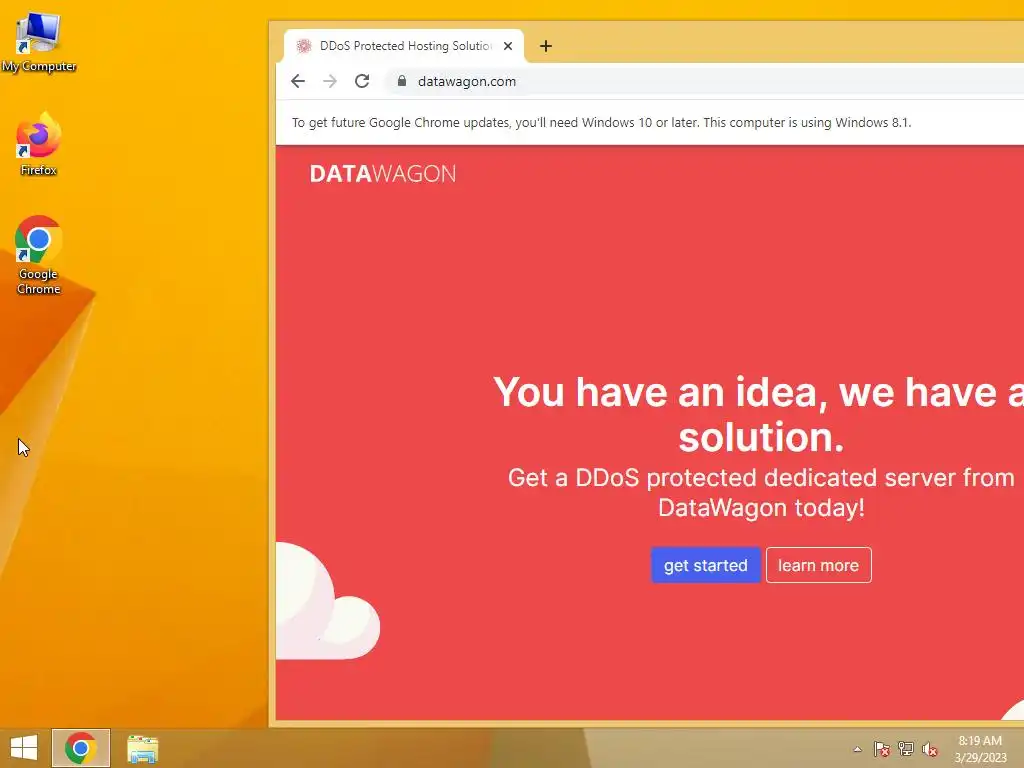1024x768 pixels.
Task: Open File Explorer from the taskbar
Action: tap(142, 748)
